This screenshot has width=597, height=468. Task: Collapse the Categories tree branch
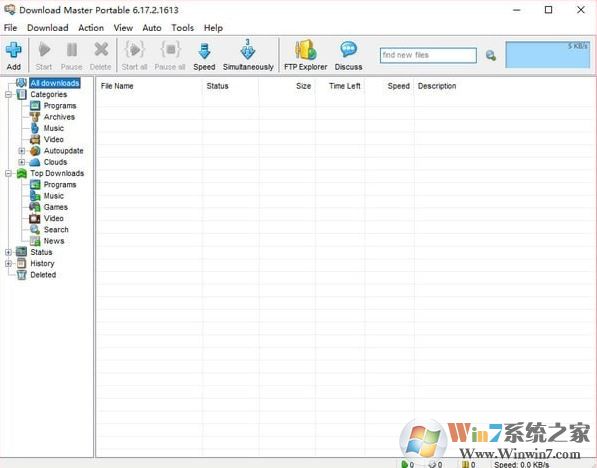[9, 94]
